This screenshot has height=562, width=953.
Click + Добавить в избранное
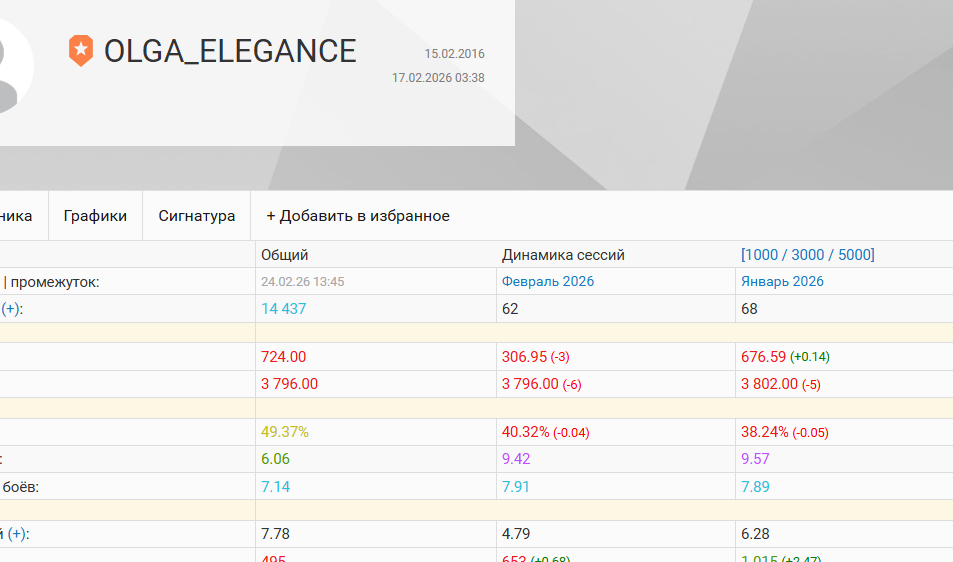click(x=358, y=216)
